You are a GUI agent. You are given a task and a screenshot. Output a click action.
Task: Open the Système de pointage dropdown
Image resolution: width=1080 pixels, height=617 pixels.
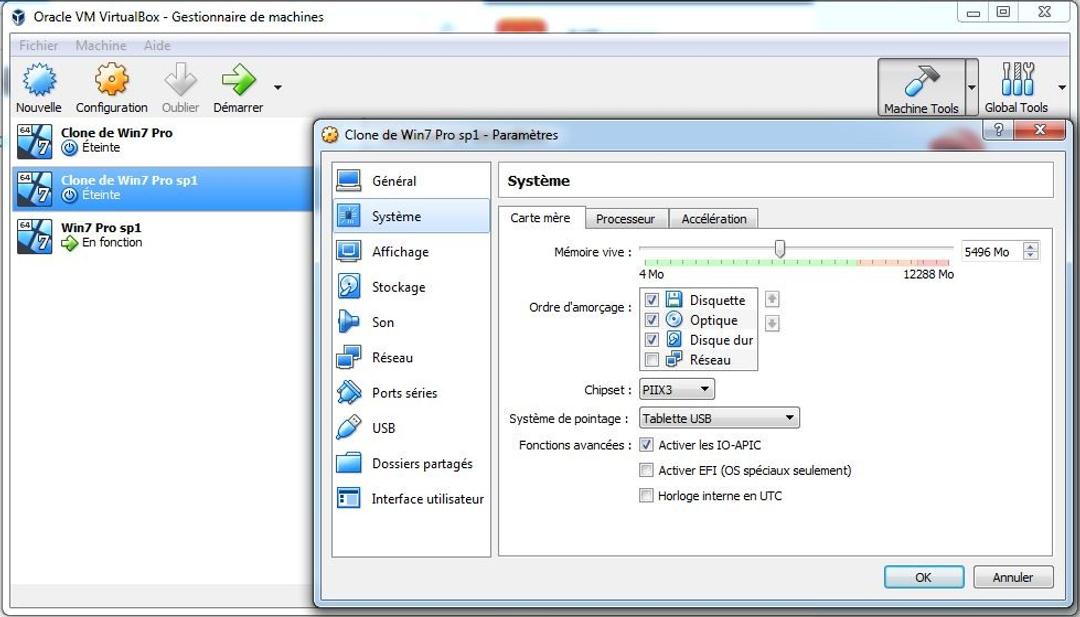tap(718, 417)
